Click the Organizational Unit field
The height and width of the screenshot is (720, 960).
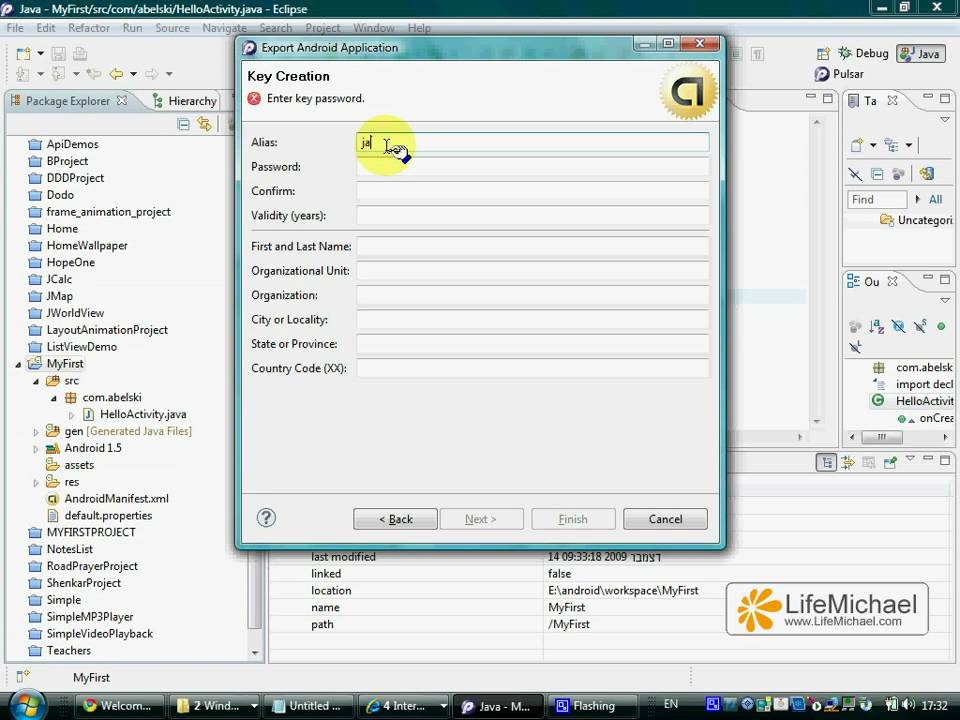[x=533, y=271]
